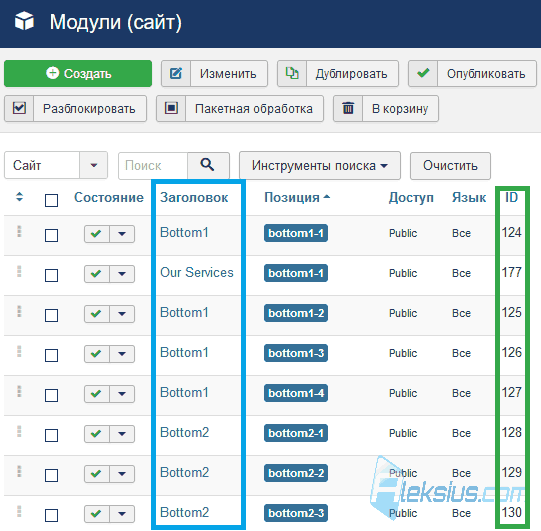Check the checkbox for ID 127 row
The width and height of the screenshot is (541, 531).
click(x=51, y=396)
